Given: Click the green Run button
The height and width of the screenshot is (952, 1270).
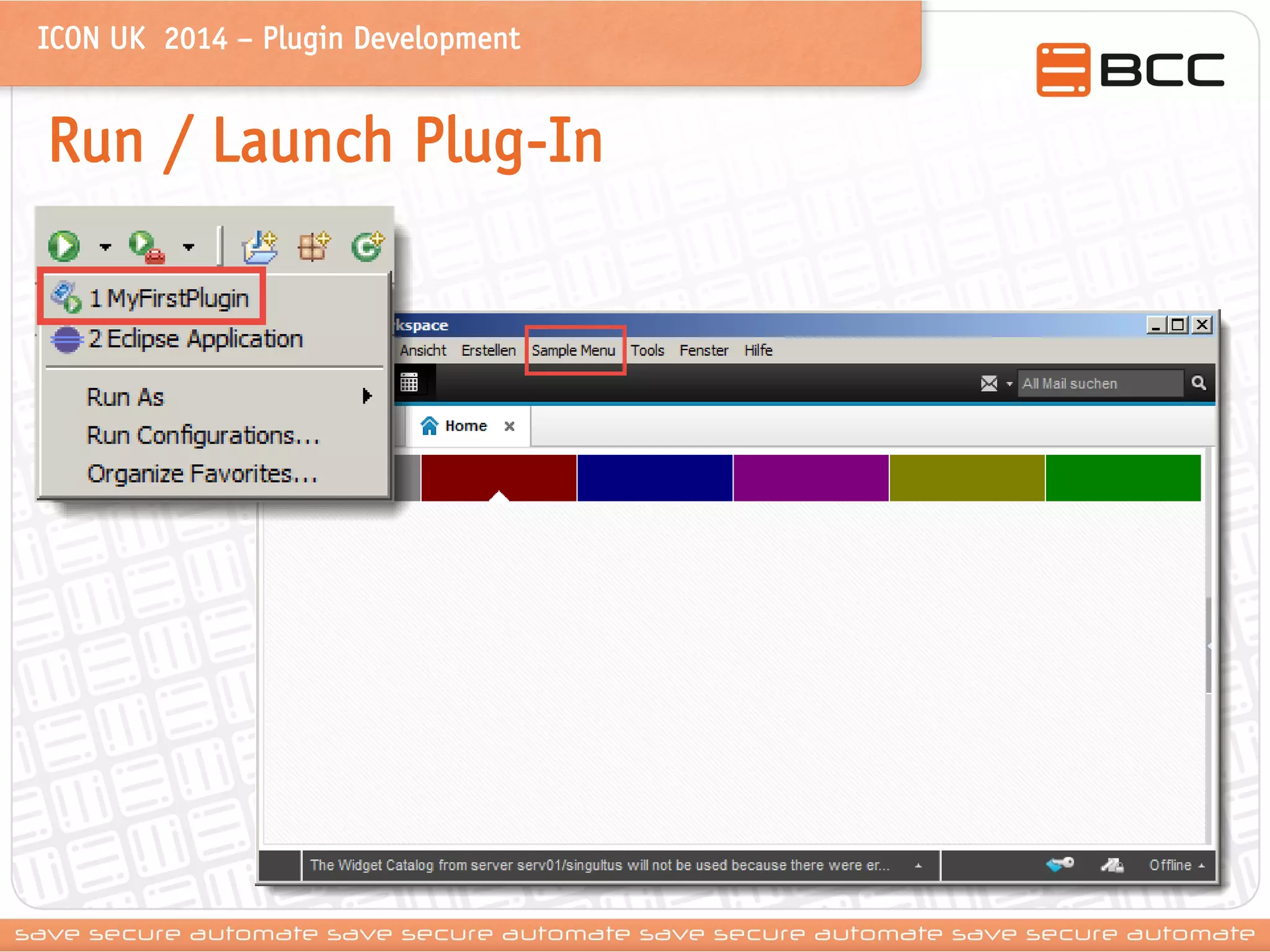Looking at the screenshot, I should [64, 247].
